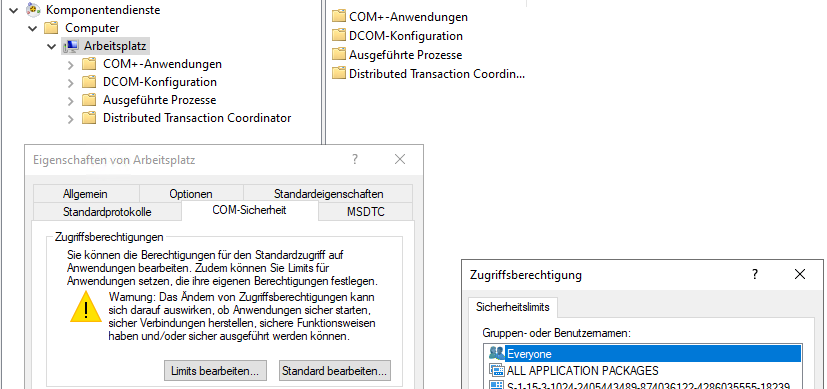Click help question mark in Zugriffsberechtigung dialog
The height and width of the screenshot is (389, 827).
[755, 274]
